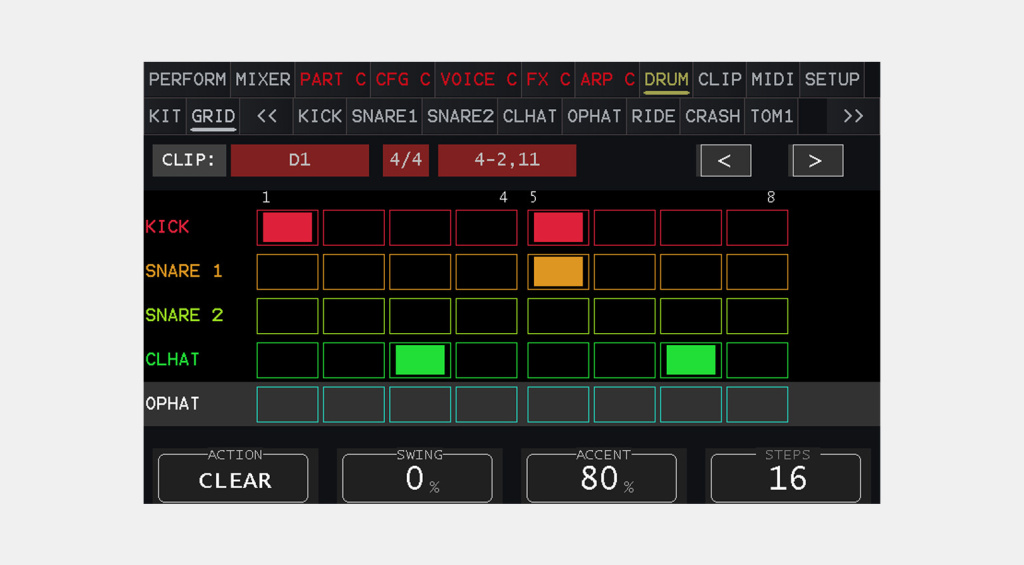Enable SNARE 1 step 7
This screenshot has width=1024, height=565.
tap(691, 272)
